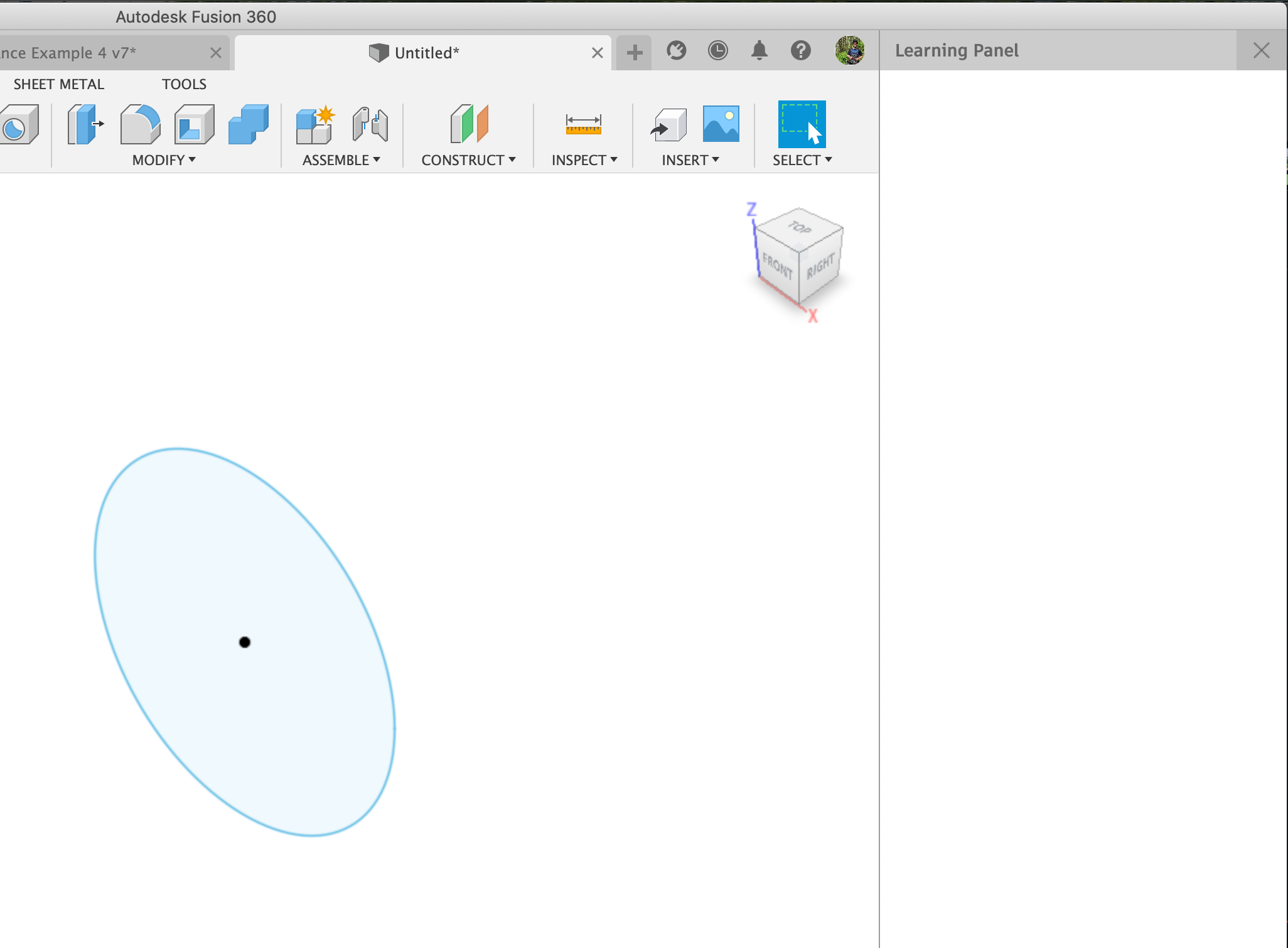Open a new design with the plus button
The height and width of the screenshot is (948, 1288).
(x=633, y=52)
